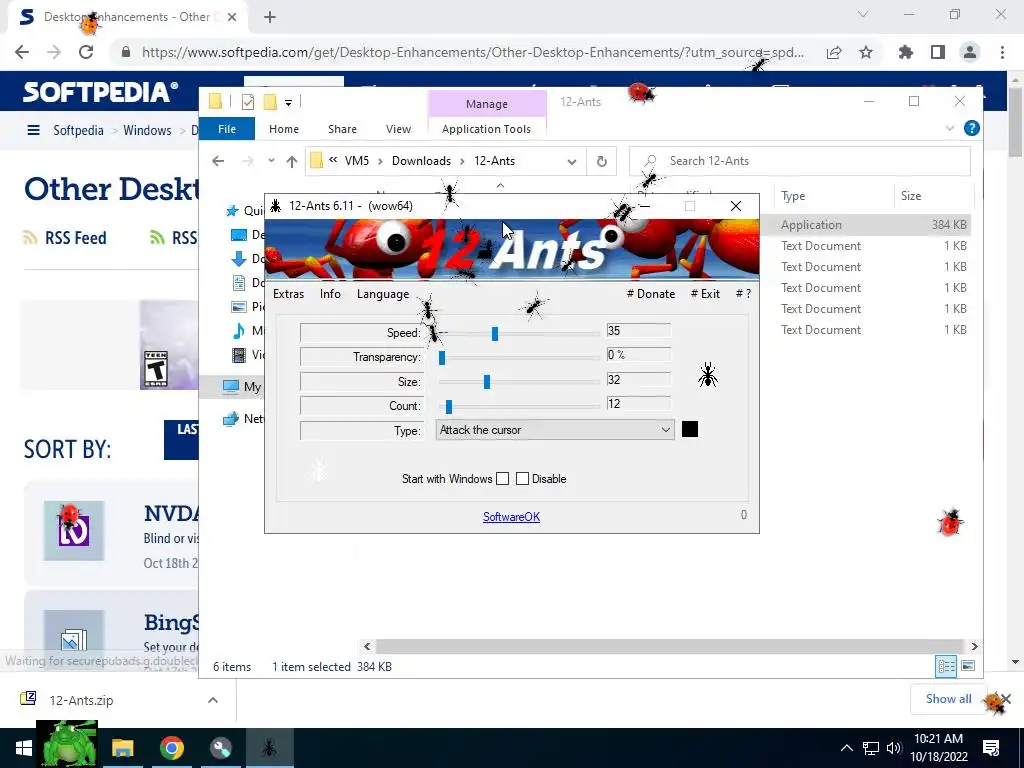Open the Type dropdown showing Attack the cursor

pos(555,430)
